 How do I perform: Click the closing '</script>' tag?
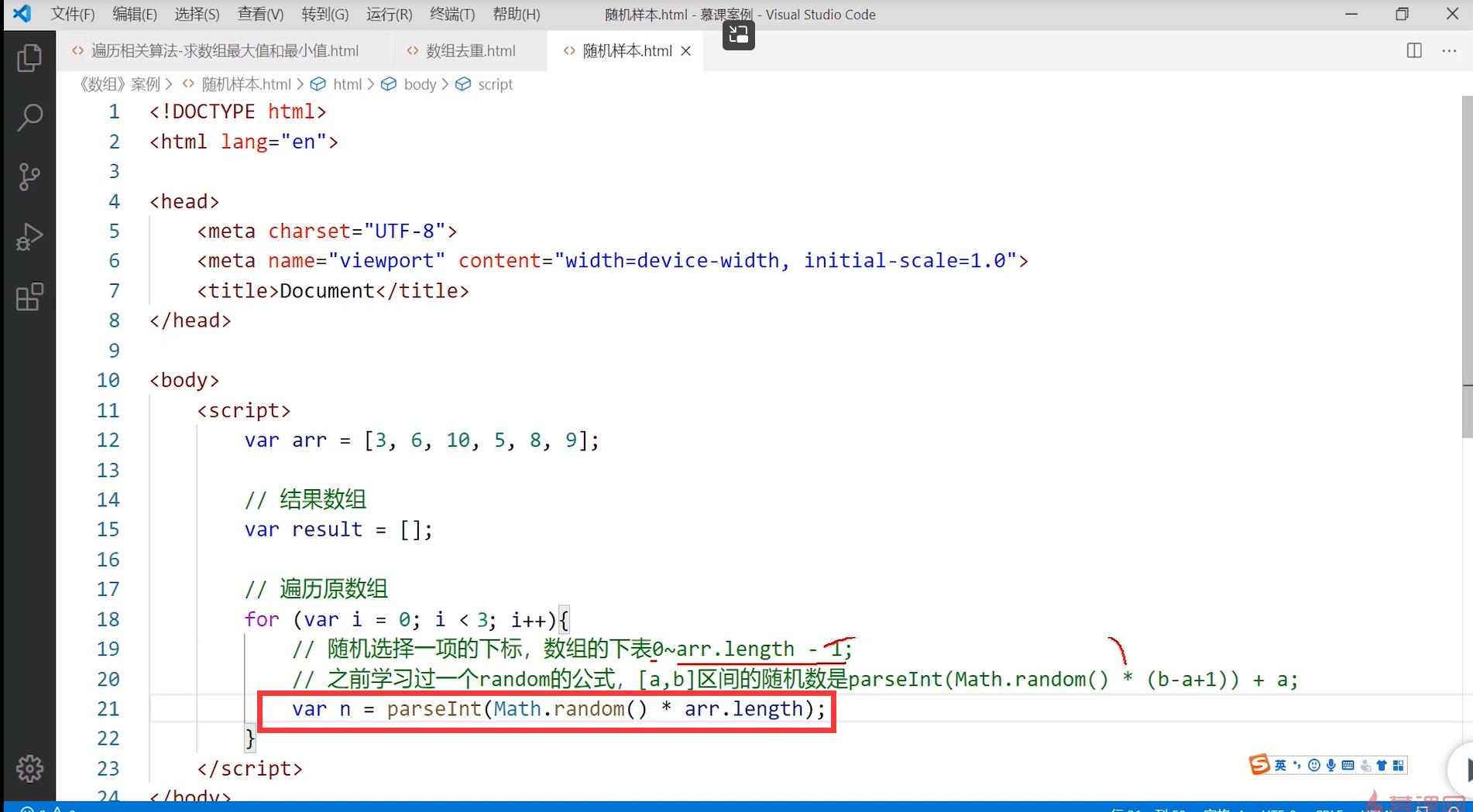(249, 768)
